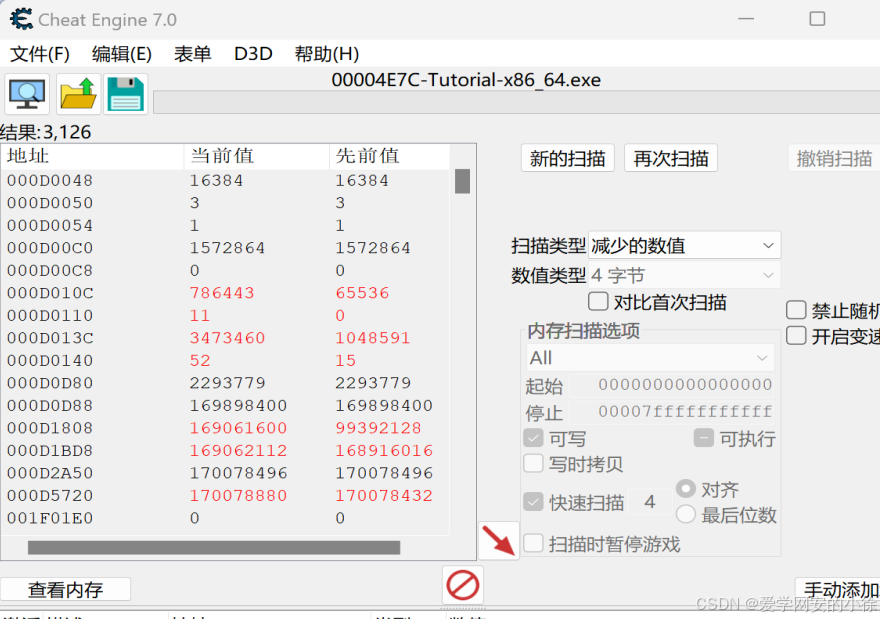Expand the memory region All dropdown

coord(650,358)
